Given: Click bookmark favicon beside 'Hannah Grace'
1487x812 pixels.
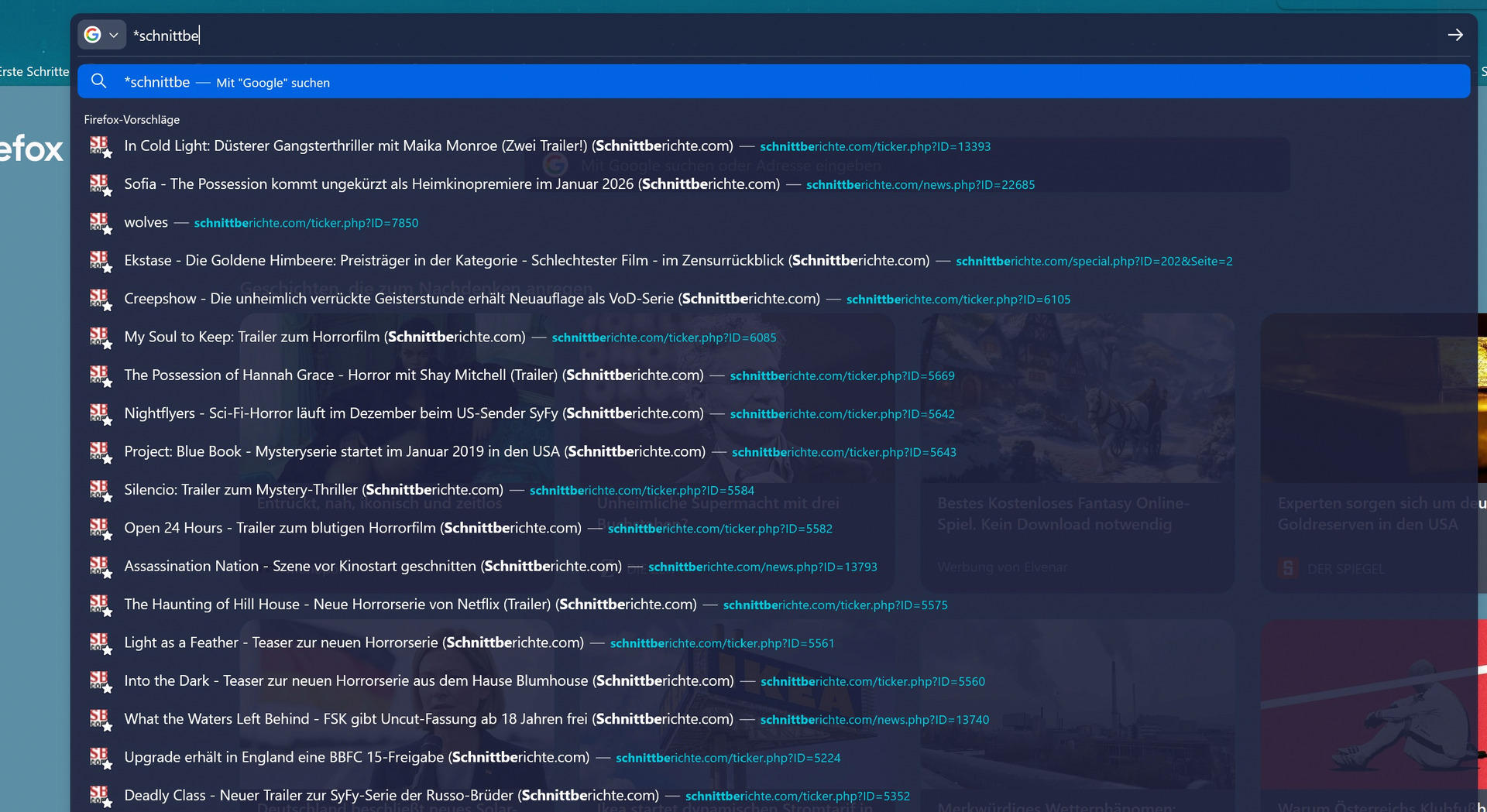Looking at the screenshot, I should (x=101, y=375).
